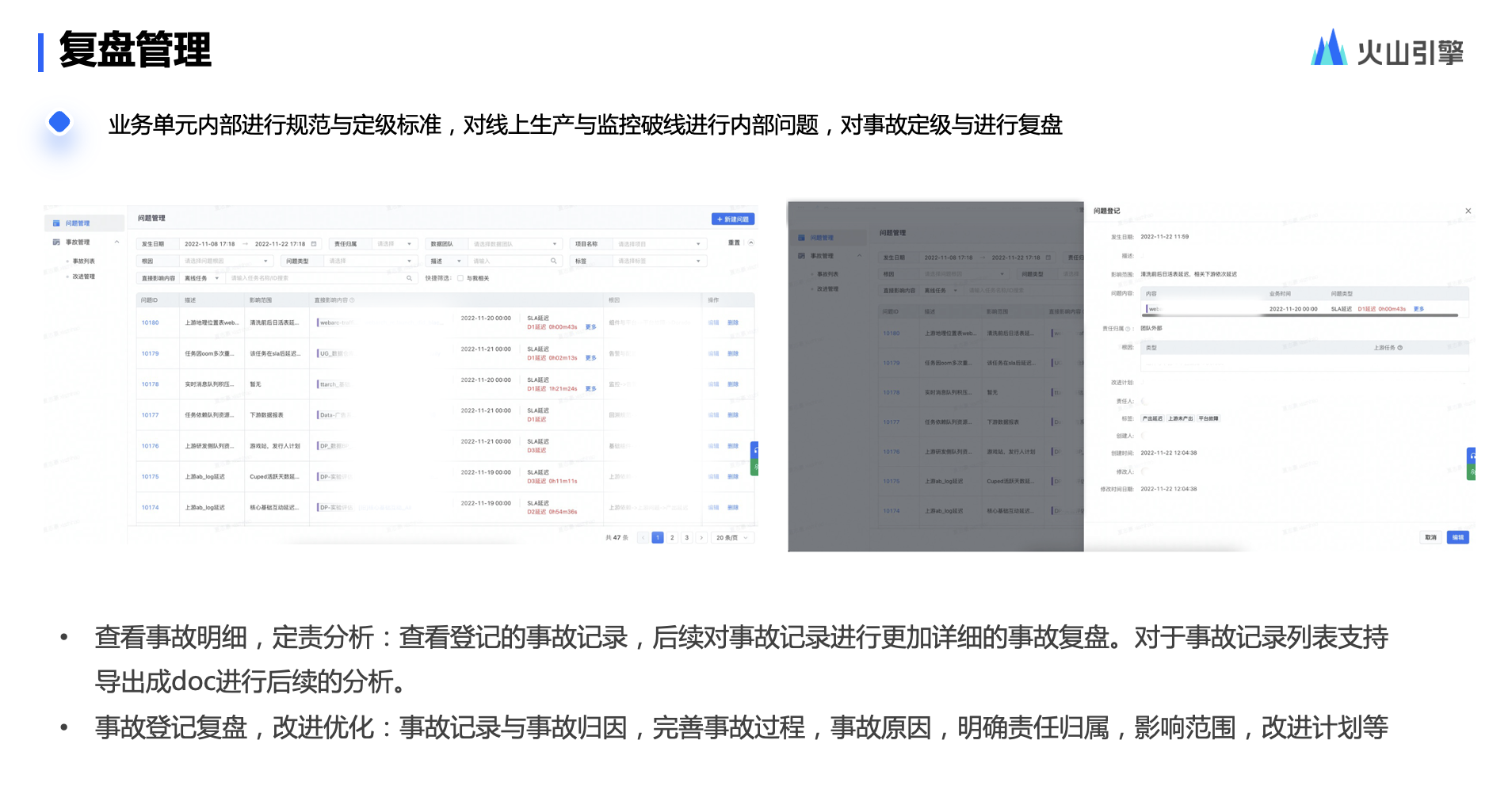Close the 问题登记 drawer with X
This screenshot has width=1512, height=786.
[x=1468, y=211]
